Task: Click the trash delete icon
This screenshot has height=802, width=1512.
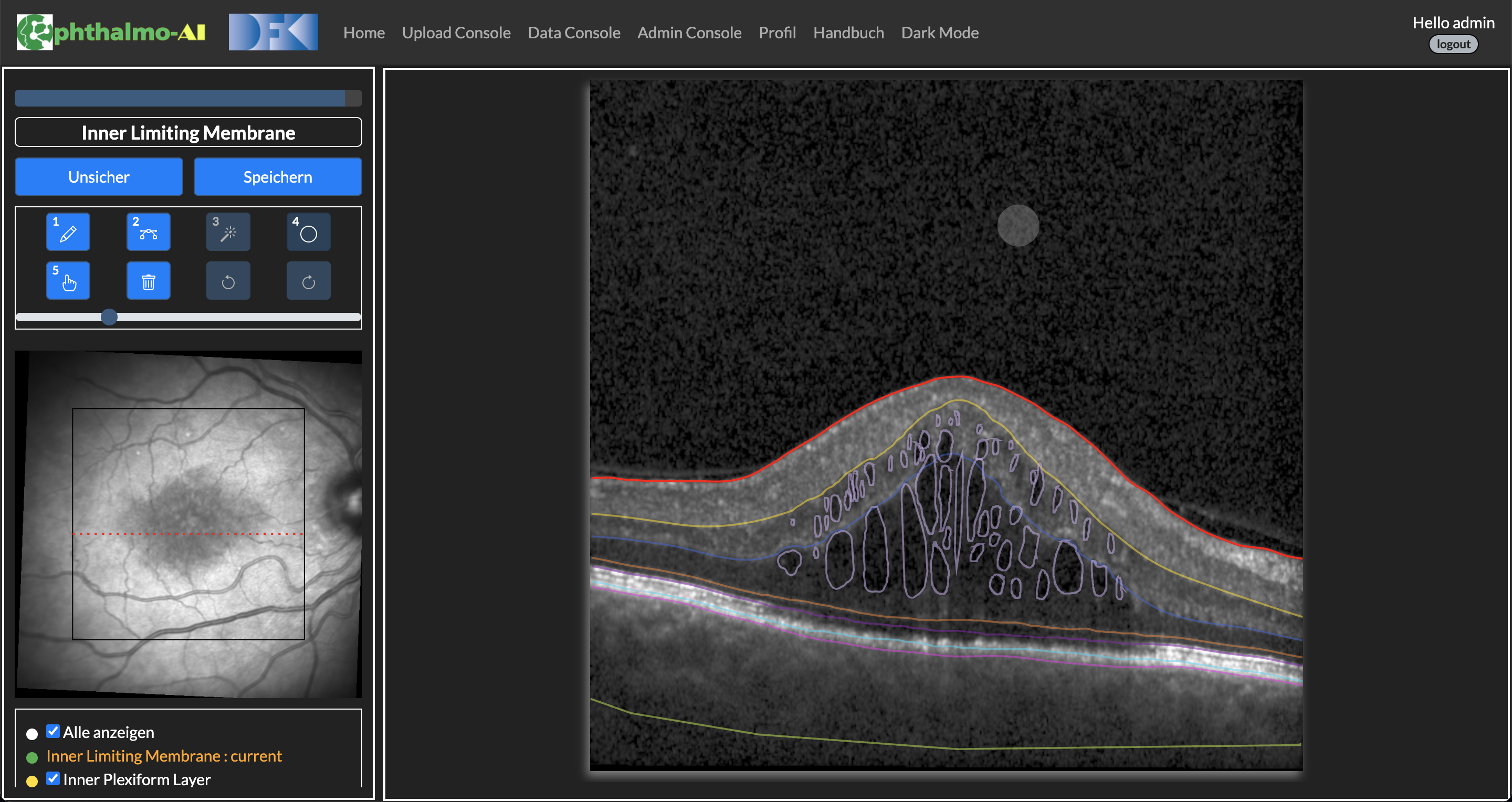Action: pyautogui.click(x=149, y=280)
